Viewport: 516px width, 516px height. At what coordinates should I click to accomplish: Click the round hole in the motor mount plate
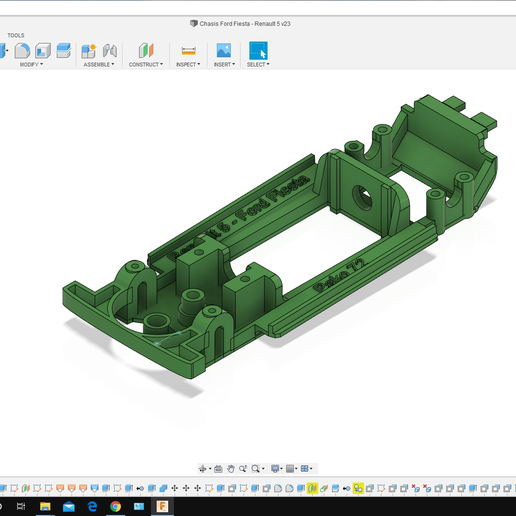point(362,198)
